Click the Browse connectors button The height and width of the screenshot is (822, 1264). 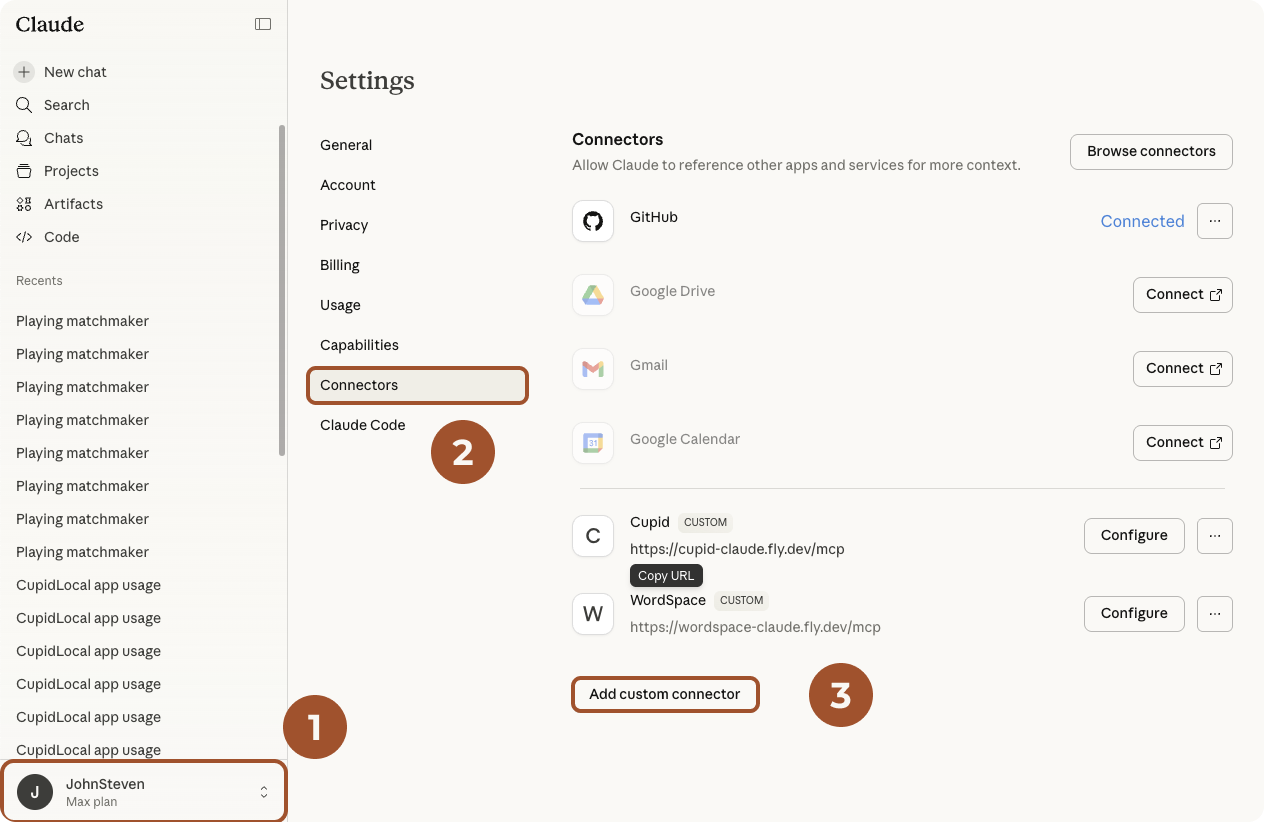(1151, 152)
